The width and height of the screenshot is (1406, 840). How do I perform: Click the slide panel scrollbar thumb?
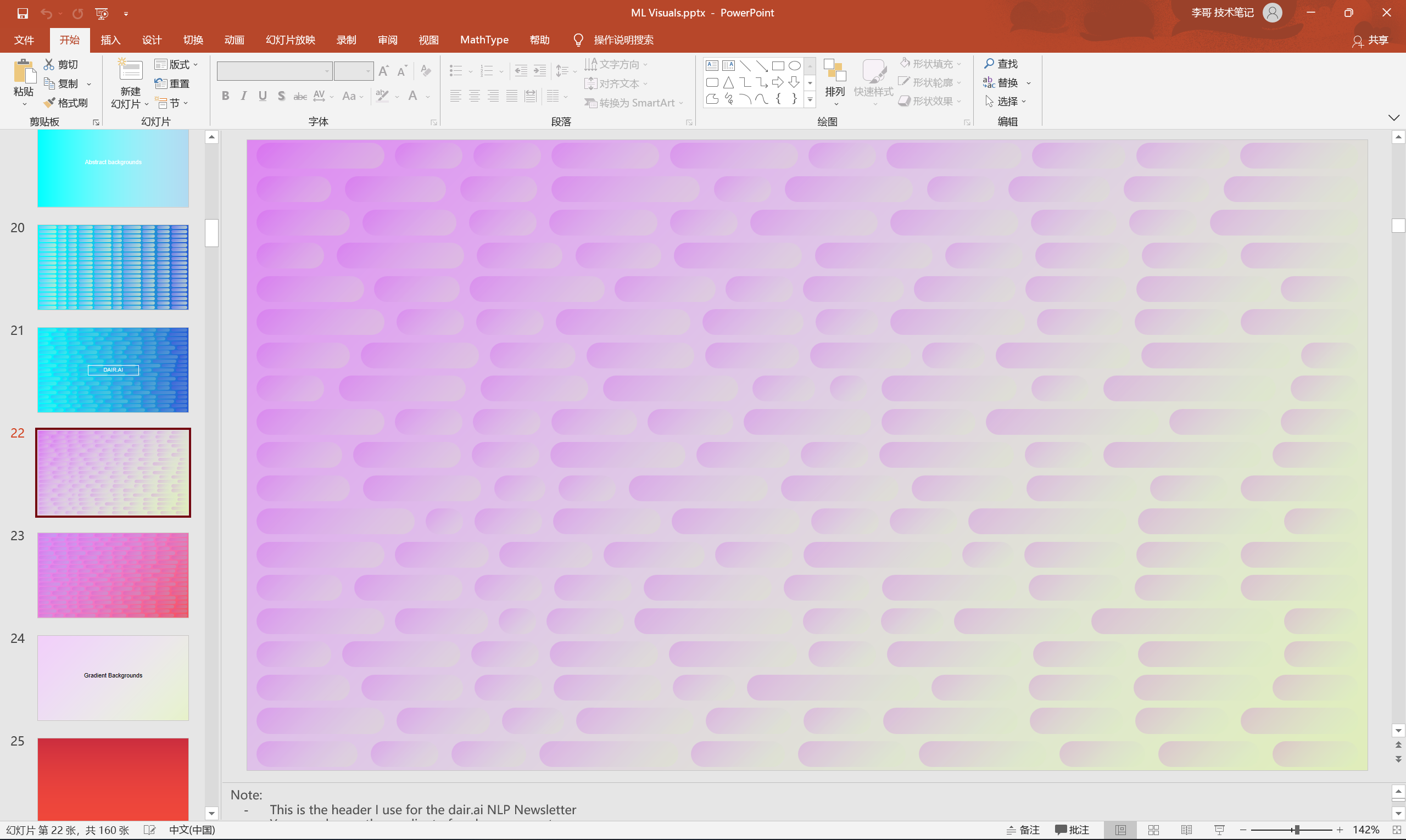(212, 233)
